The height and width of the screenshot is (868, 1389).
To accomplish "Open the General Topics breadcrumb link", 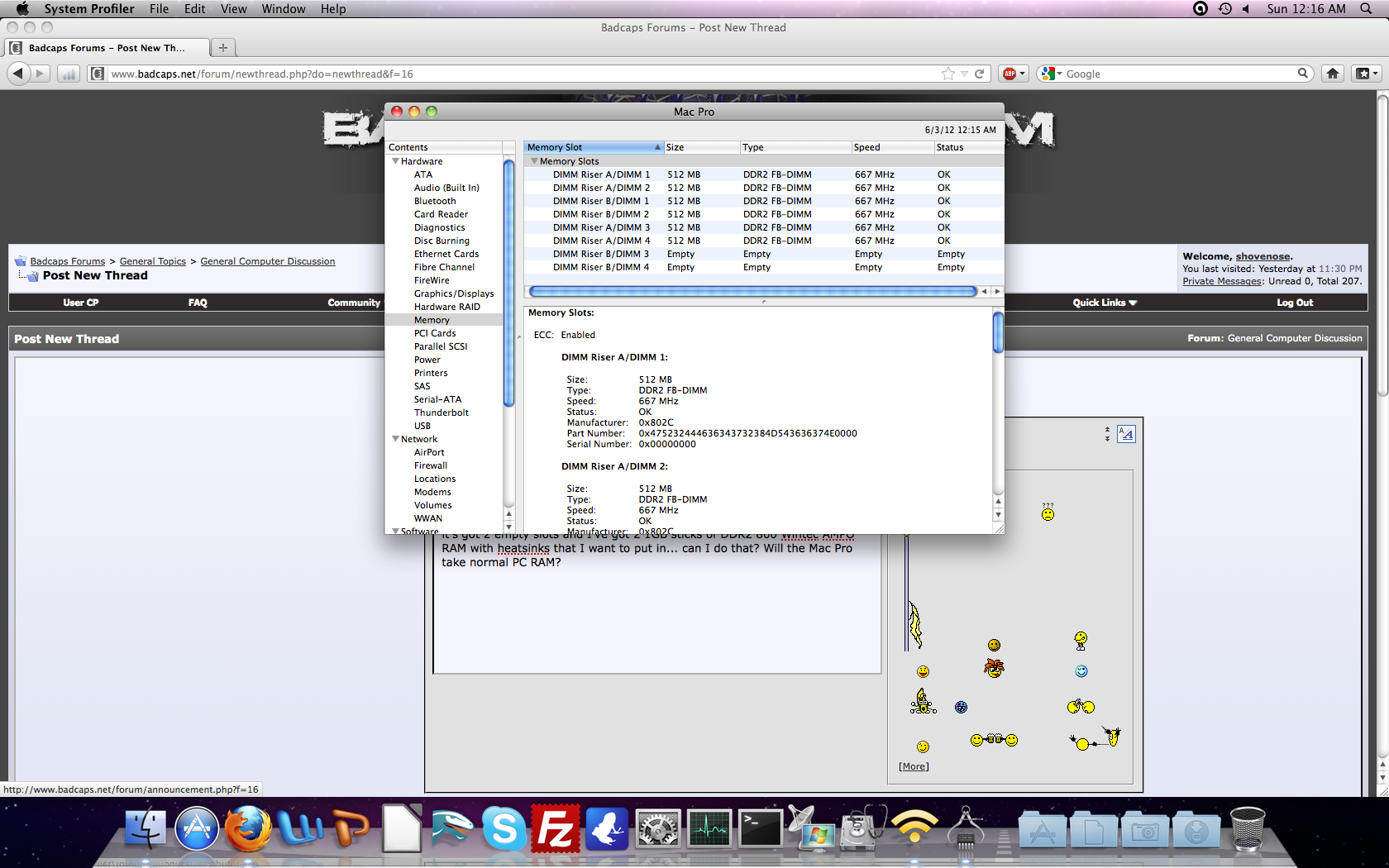I will (x=153, y=261).
